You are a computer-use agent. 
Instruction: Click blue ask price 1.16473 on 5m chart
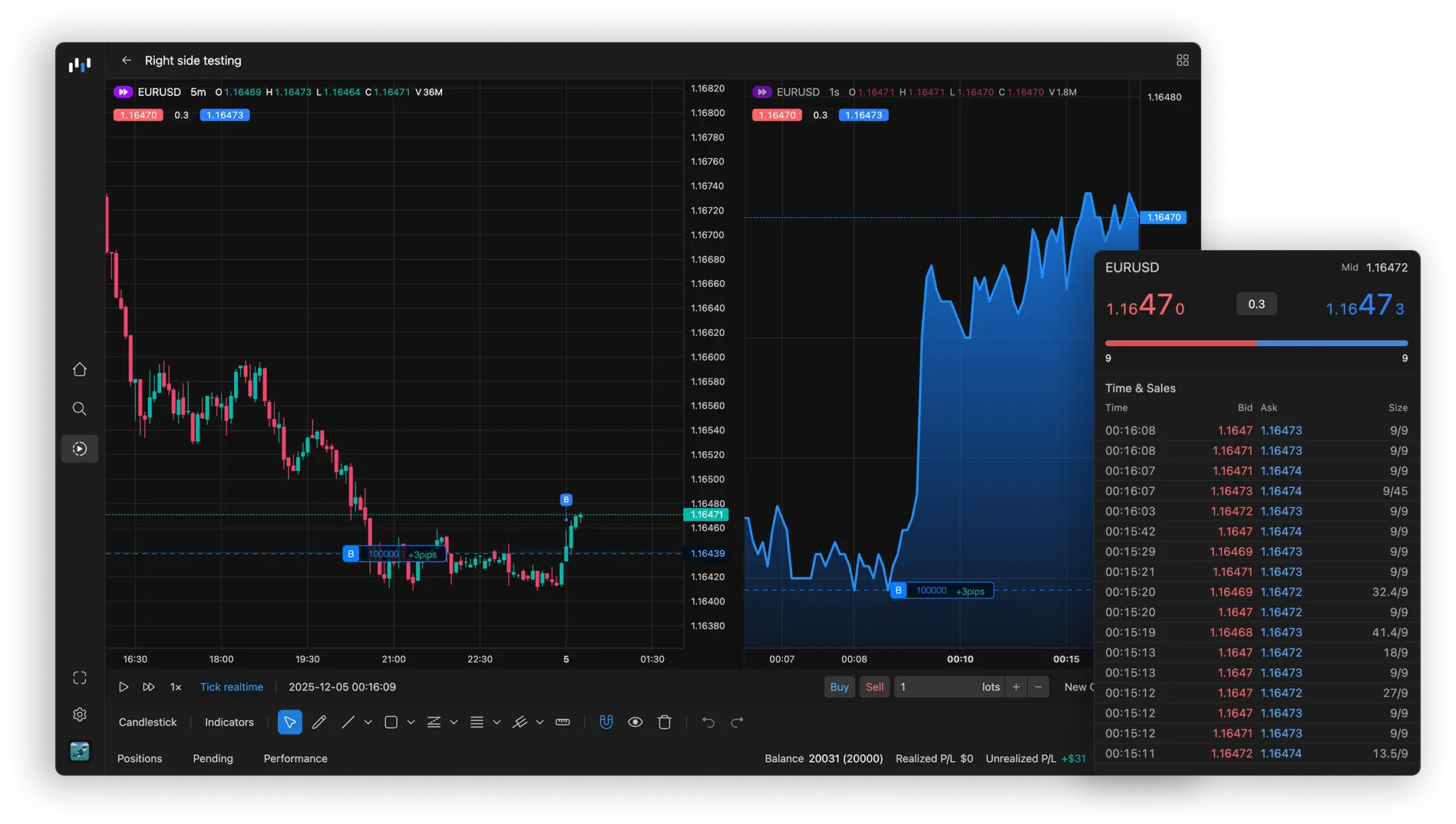click(225, 115)
